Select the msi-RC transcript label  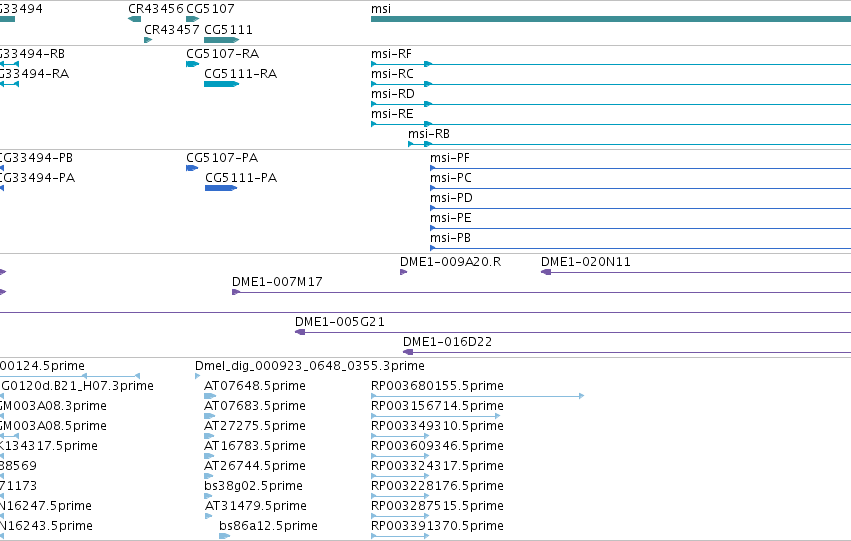(392, 74)
